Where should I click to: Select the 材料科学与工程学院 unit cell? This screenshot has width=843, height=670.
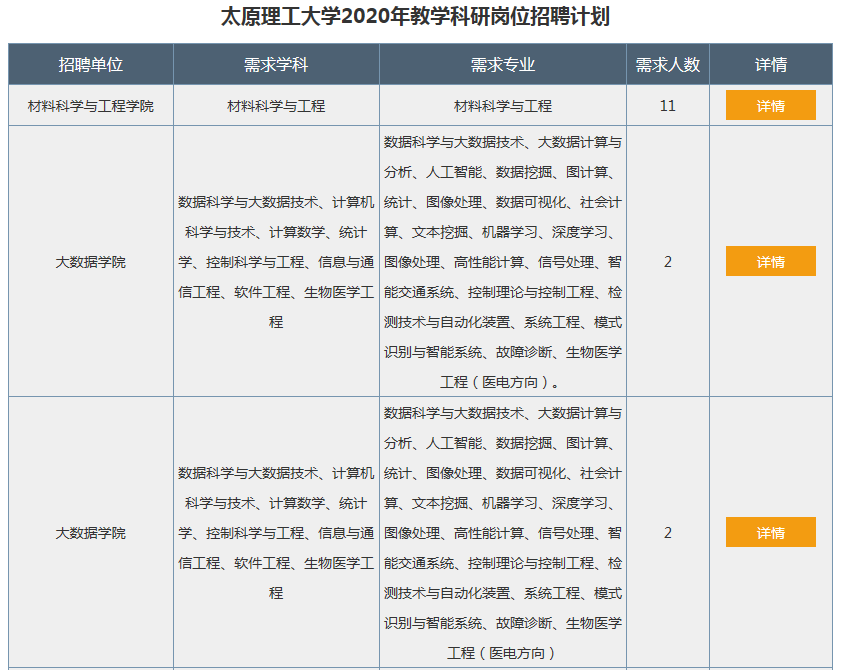[x=91, y=106]
